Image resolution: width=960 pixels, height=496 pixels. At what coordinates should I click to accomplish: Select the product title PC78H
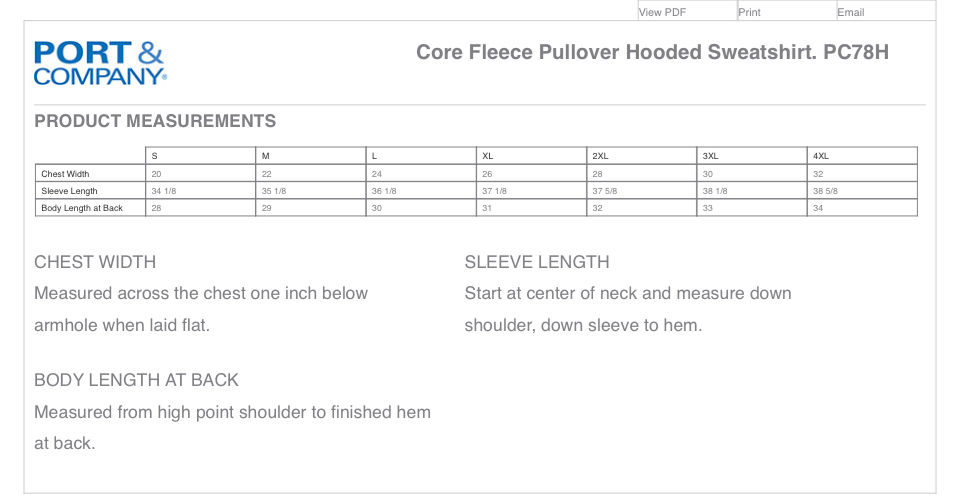652,52
